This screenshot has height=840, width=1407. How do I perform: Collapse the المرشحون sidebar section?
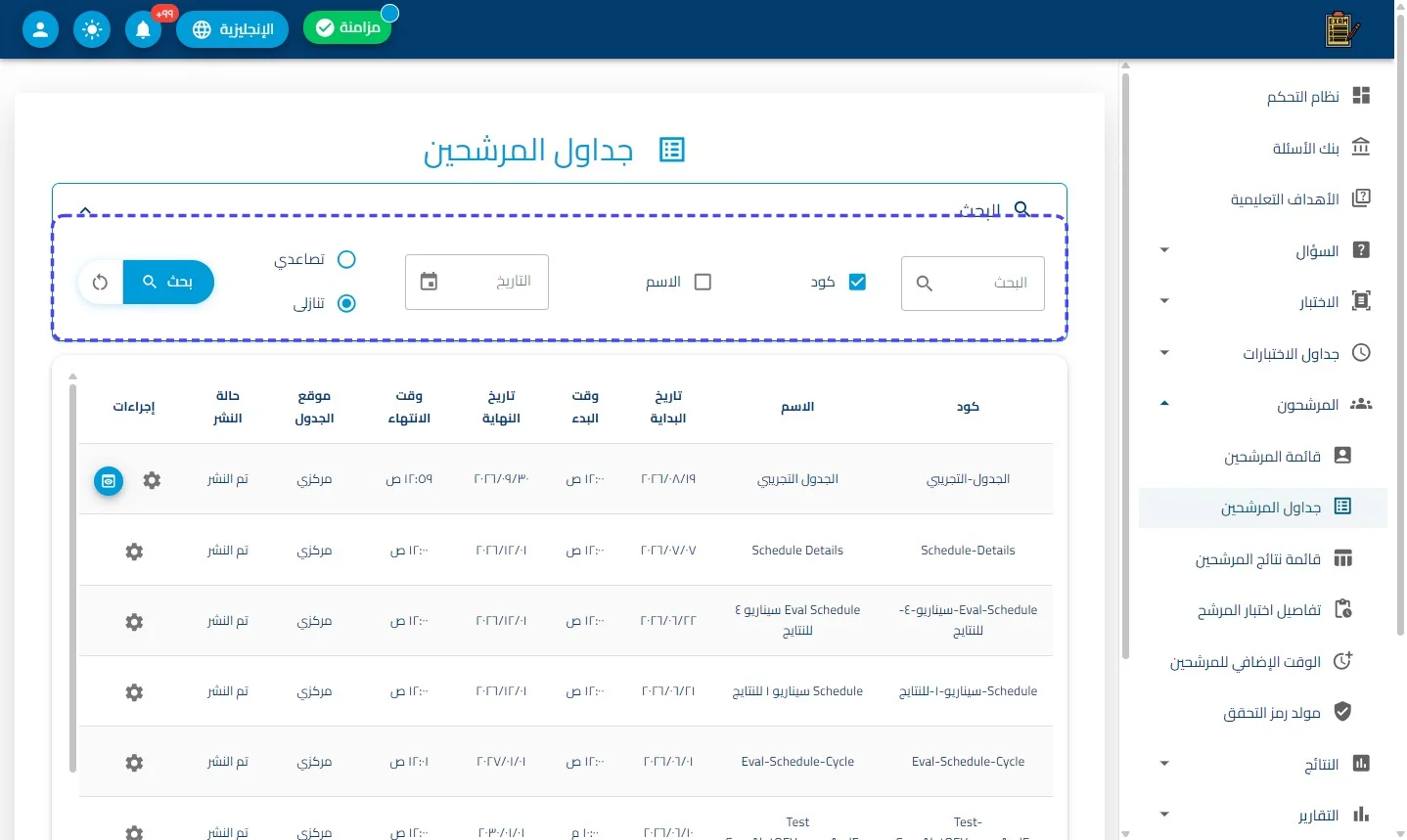coord(1164,404)
